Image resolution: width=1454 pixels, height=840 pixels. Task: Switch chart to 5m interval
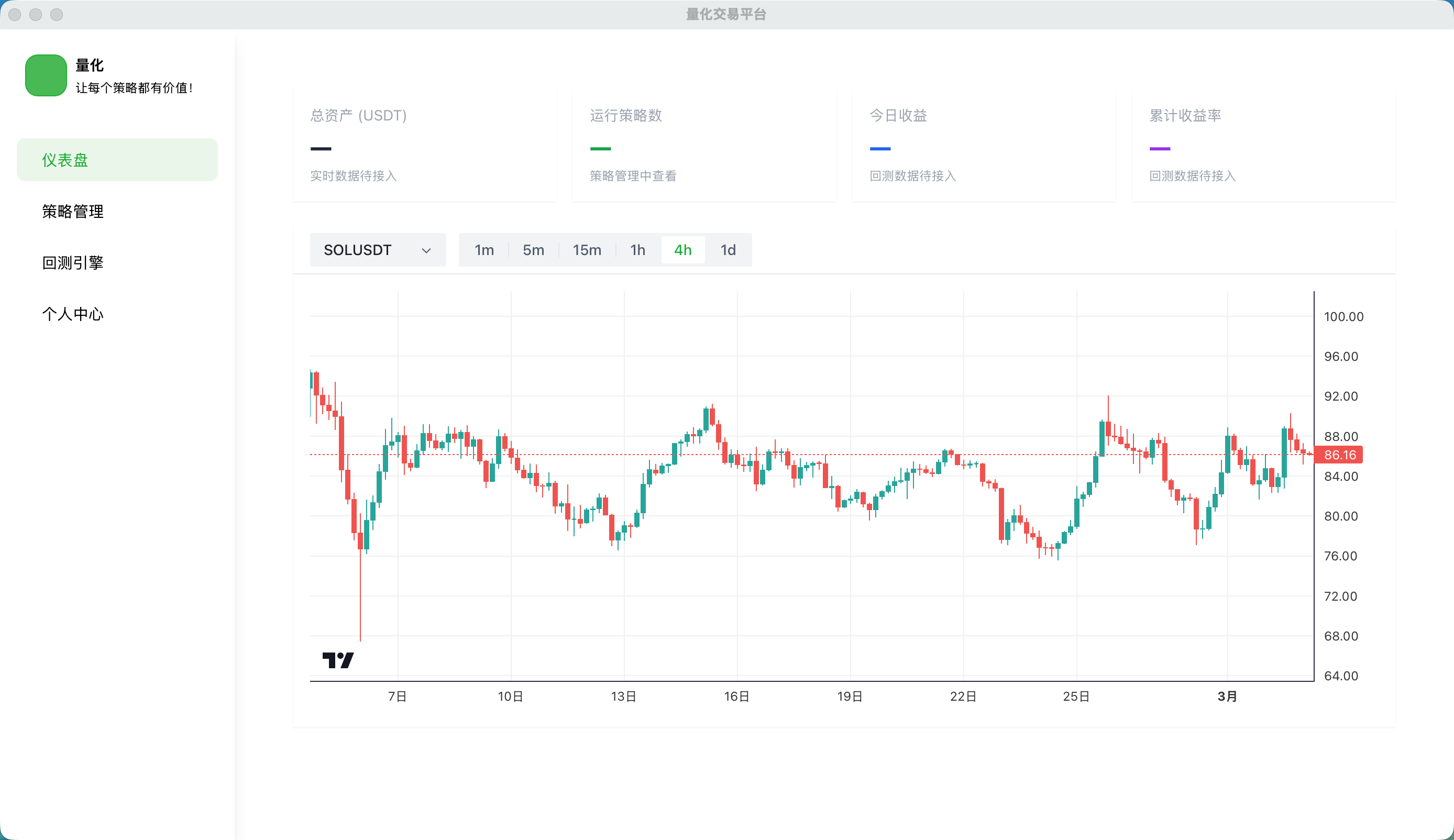click(533, 250)
